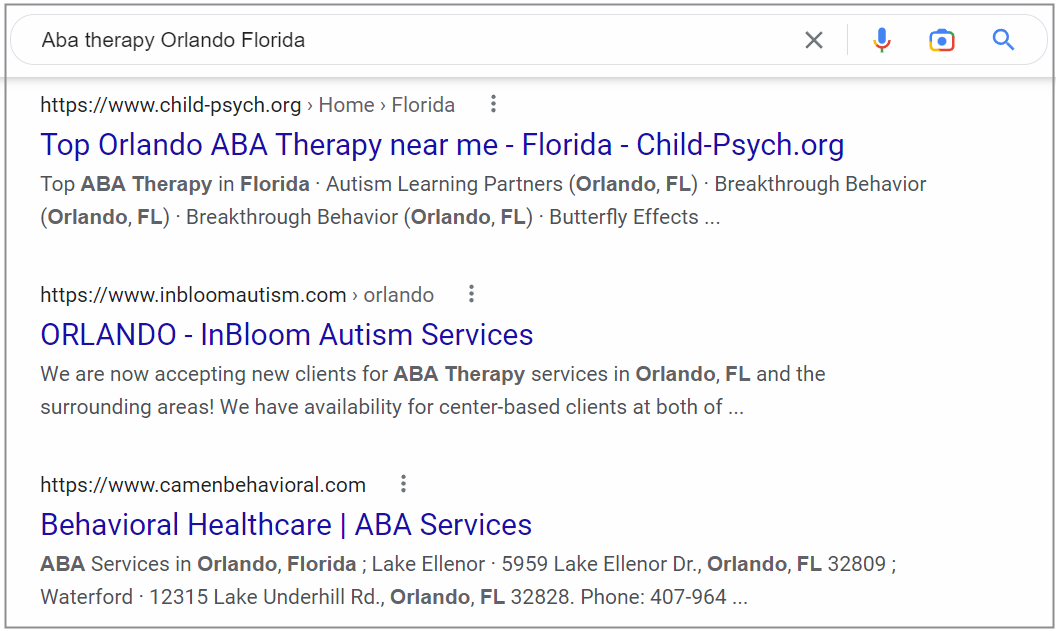The image size is (1056, 631).
Task: Select the "orlando" breadcrumb link
Action: [398, 294]
